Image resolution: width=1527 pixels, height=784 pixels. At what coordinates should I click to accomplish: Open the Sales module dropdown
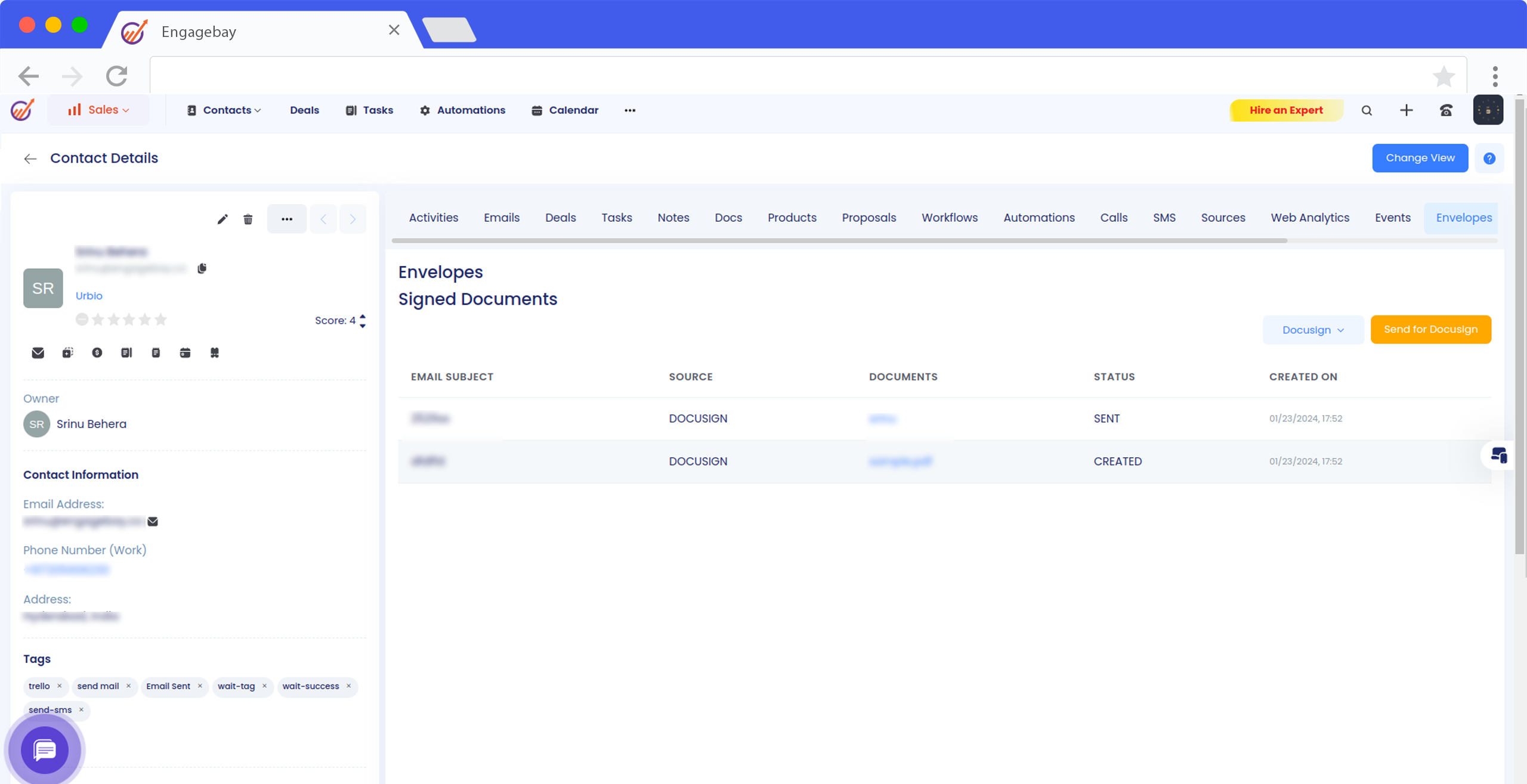click(x=98, y=110)
